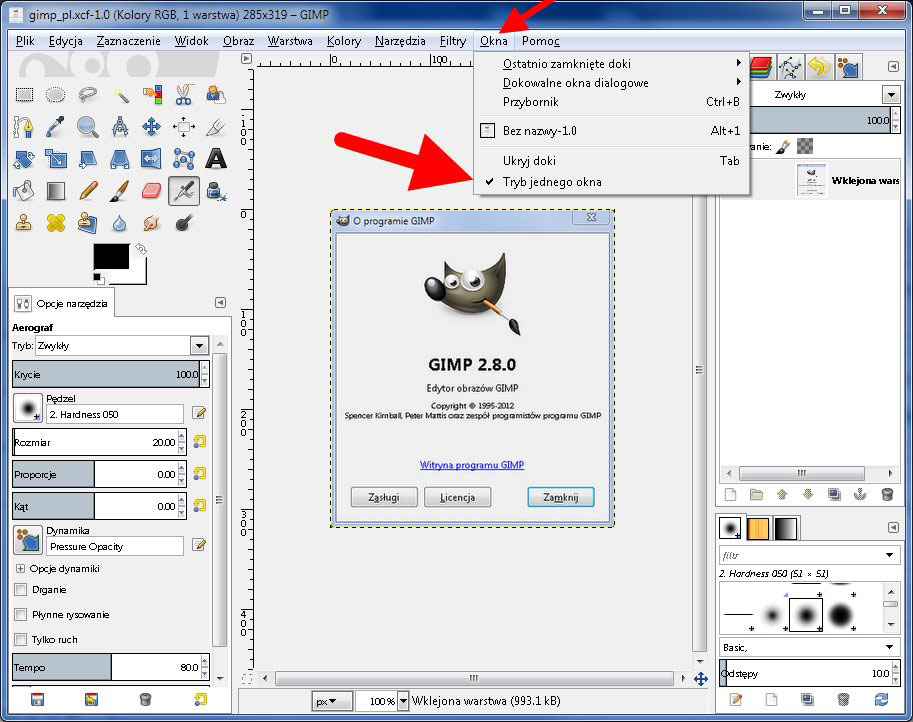Select the Measure compass tool
The width and height of the screenshot is (913, 722).
(x=120, y=126)
